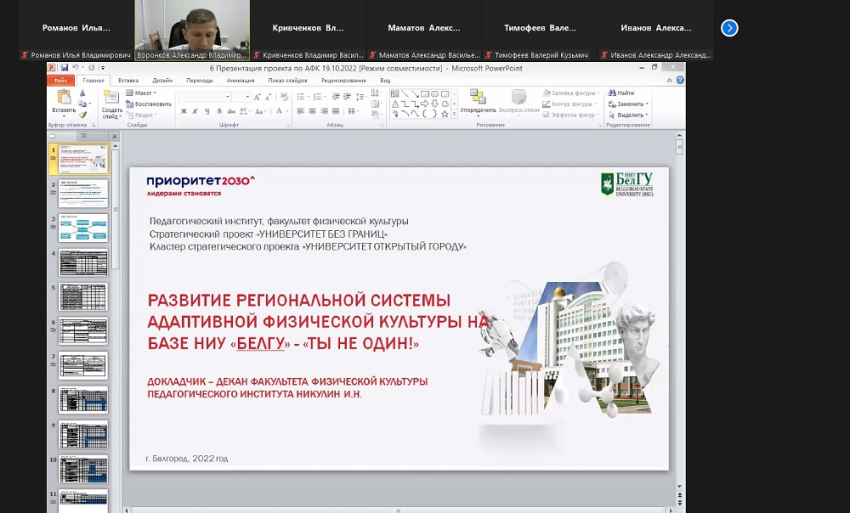Click the Save icon in quick access toolbar
This screenshot has width=850, height=513.
[65, 68]
